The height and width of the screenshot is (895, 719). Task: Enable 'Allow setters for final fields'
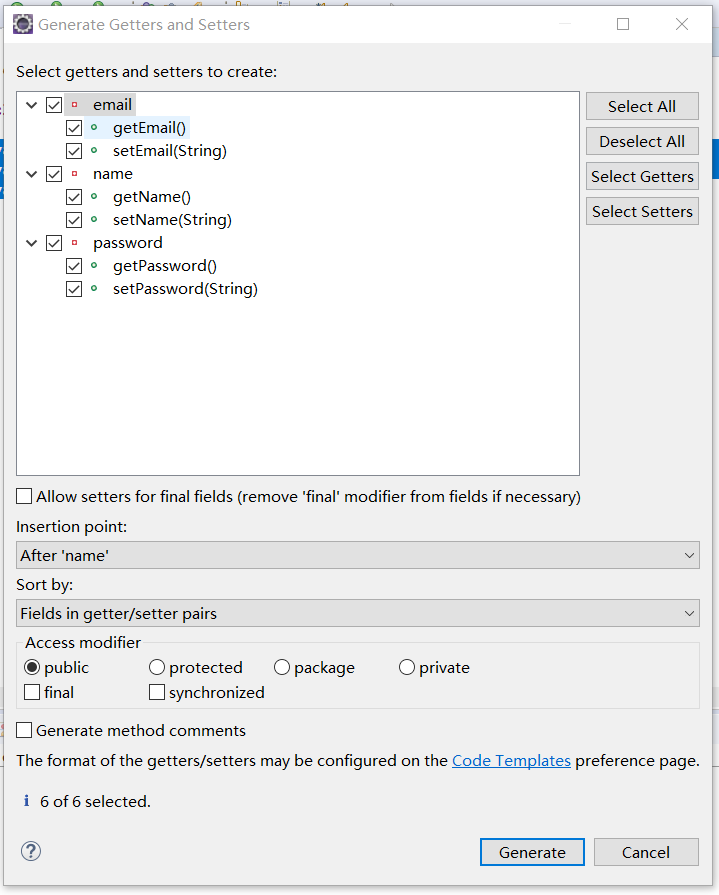tap(22, 496)
